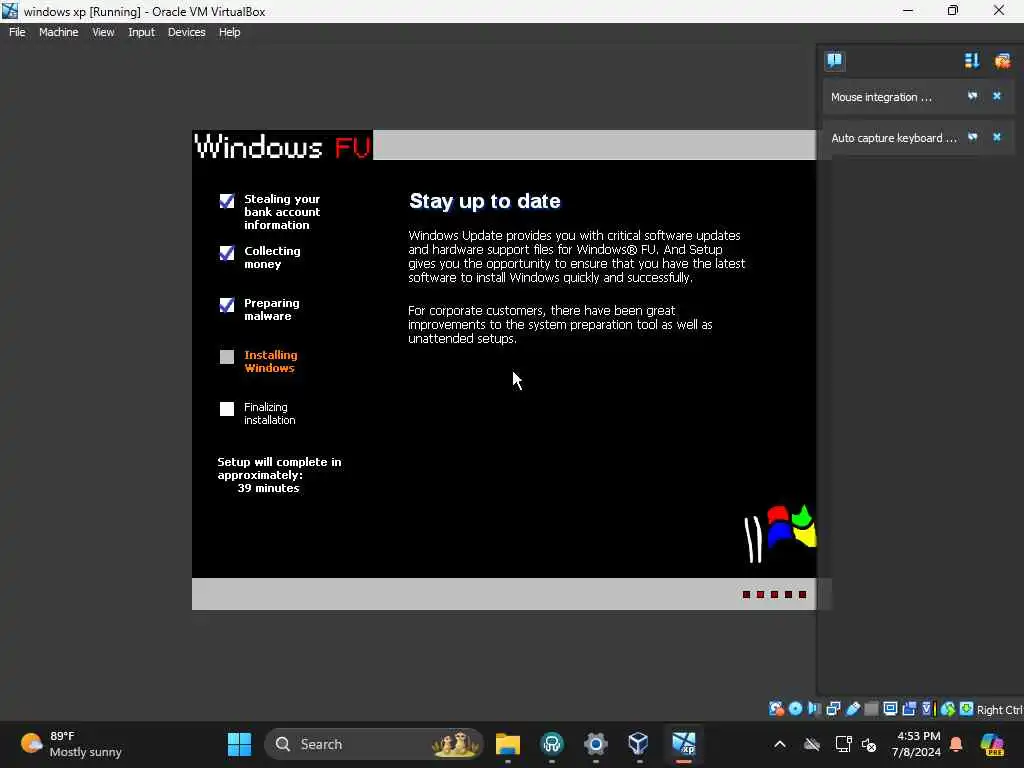Open notifications bell in the tray
The width and height of the screenshot is (1024, 768).
point(956,744)
